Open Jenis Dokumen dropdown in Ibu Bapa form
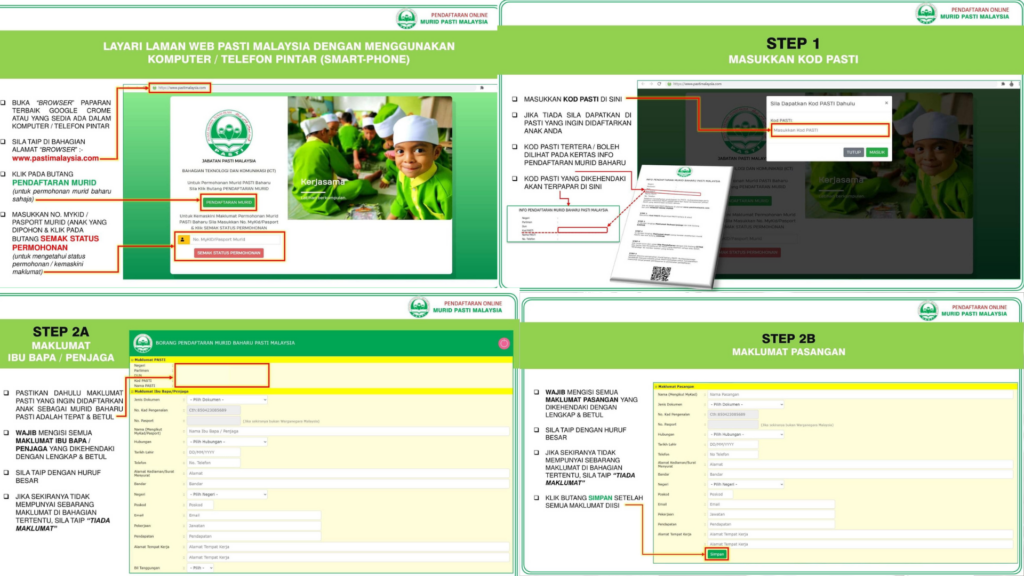 pos(228,399)
